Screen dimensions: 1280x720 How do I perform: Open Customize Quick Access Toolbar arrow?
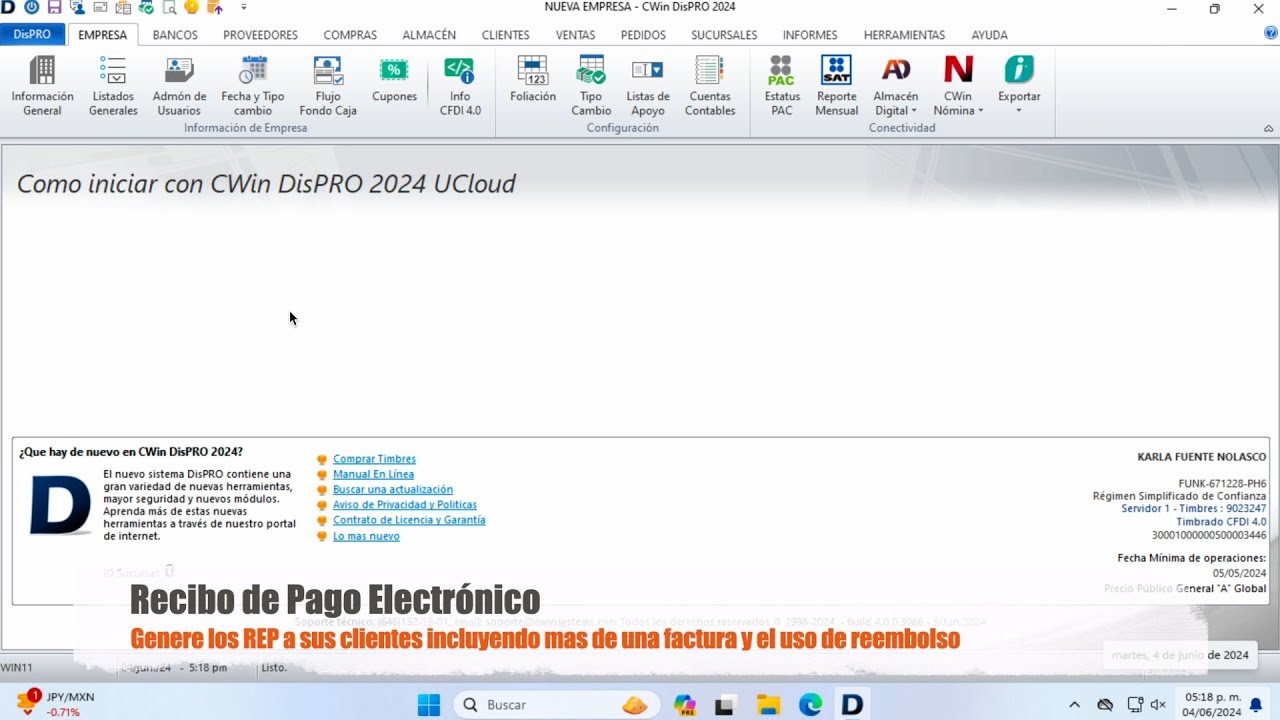pyautogui.click(x=244, y=8)
